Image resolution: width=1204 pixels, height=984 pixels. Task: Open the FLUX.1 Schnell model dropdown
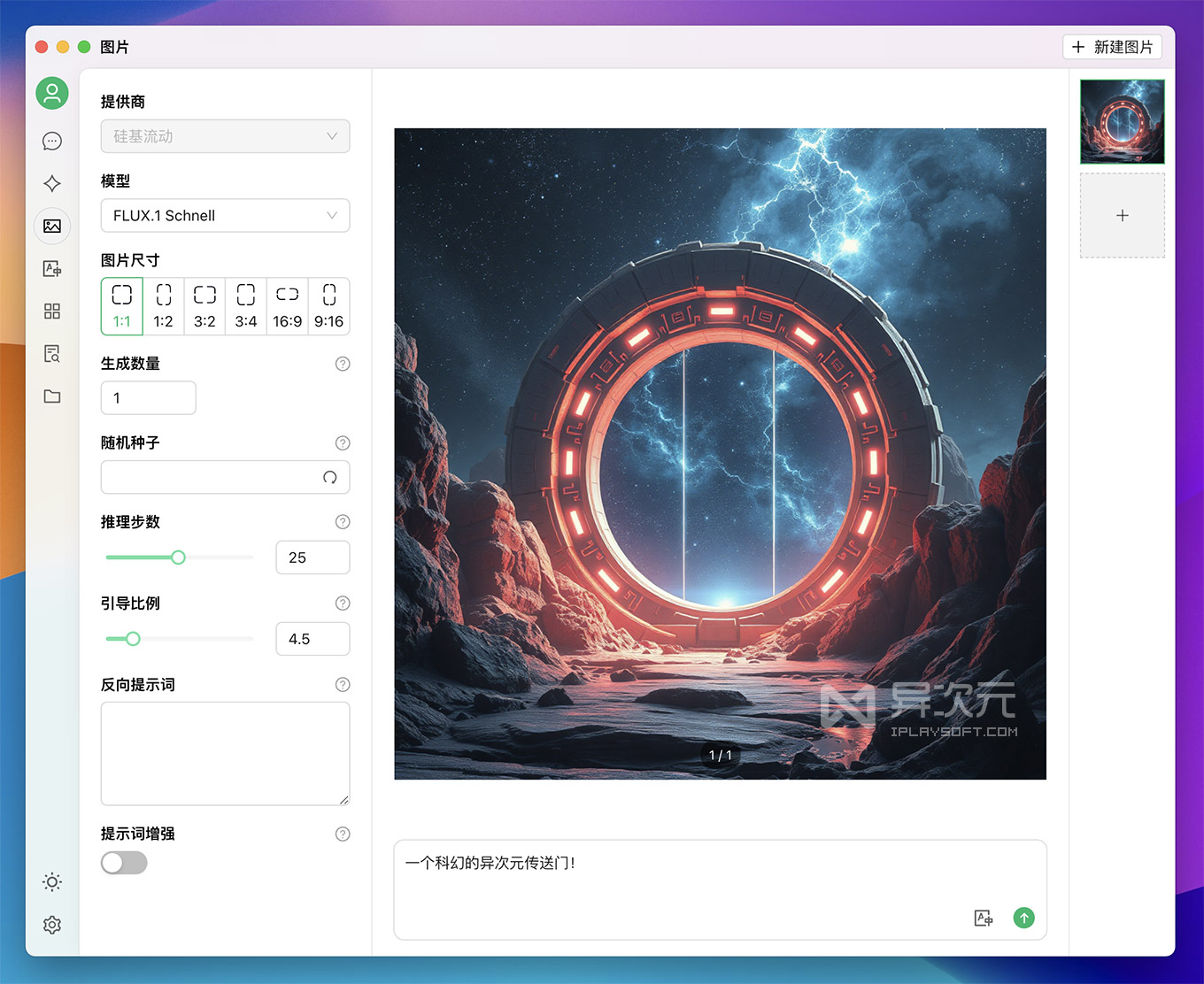[x=225, y=215]
